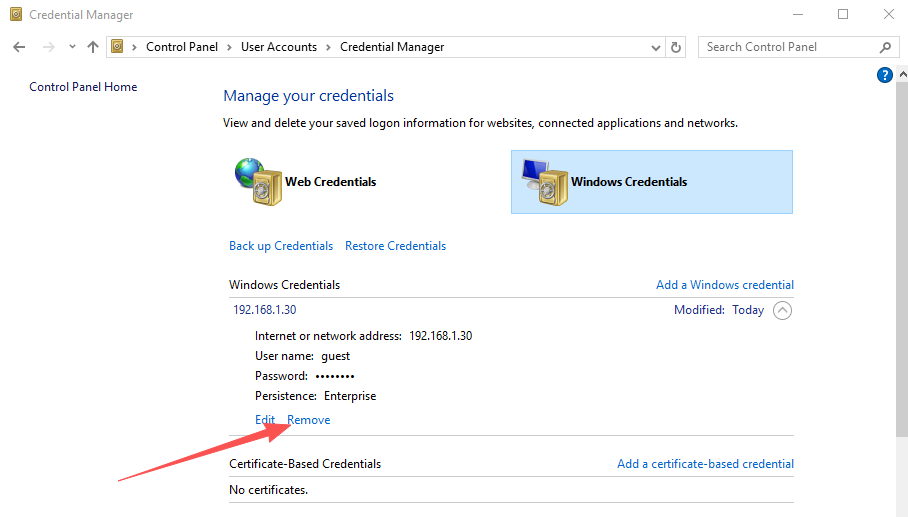
Task: Click the user name value guest
Action: pyautogui.click(x=335, y=356)
